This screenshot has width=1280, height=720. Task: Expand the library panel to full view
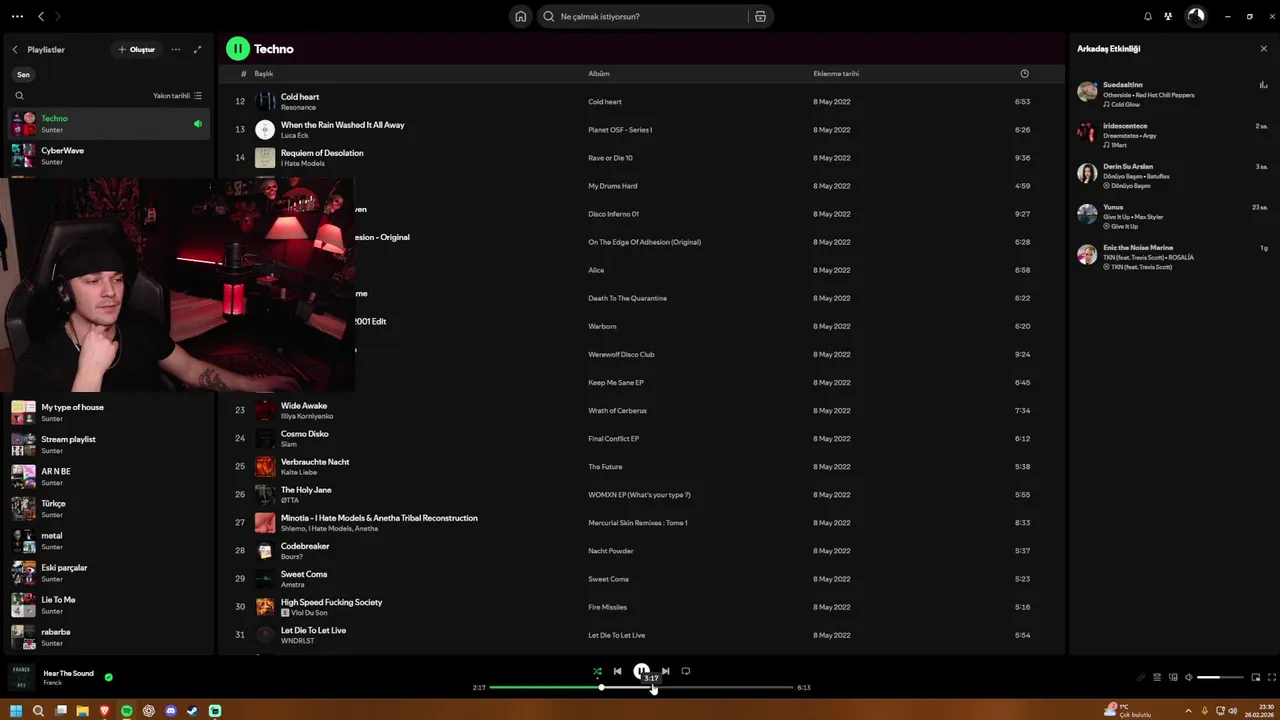pyautogui.click(x=197, y=49)
